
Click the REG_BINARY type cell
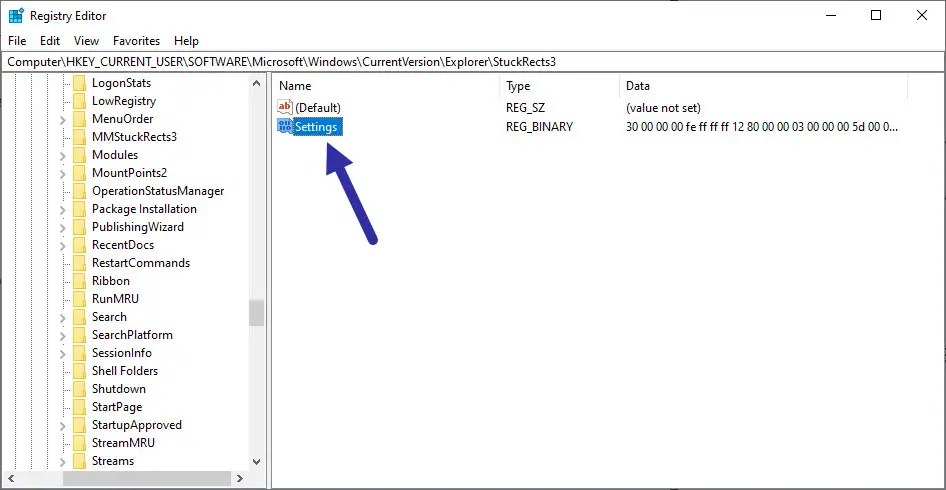pyautogui.click(x=539, y=127)
